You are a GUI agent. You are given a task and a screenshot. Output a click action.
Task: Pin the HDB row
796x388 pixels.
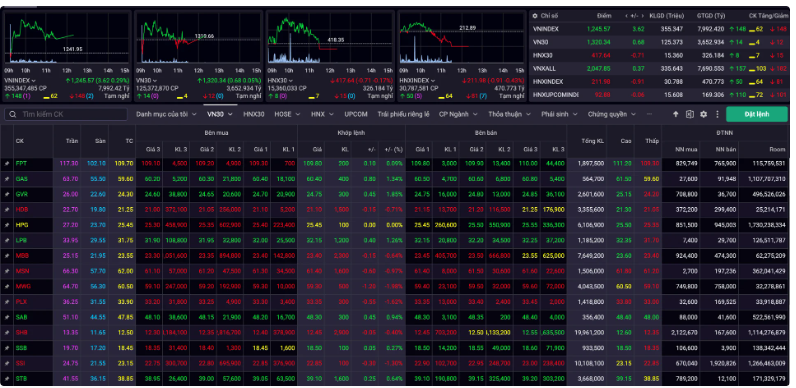tap(7, 209)
